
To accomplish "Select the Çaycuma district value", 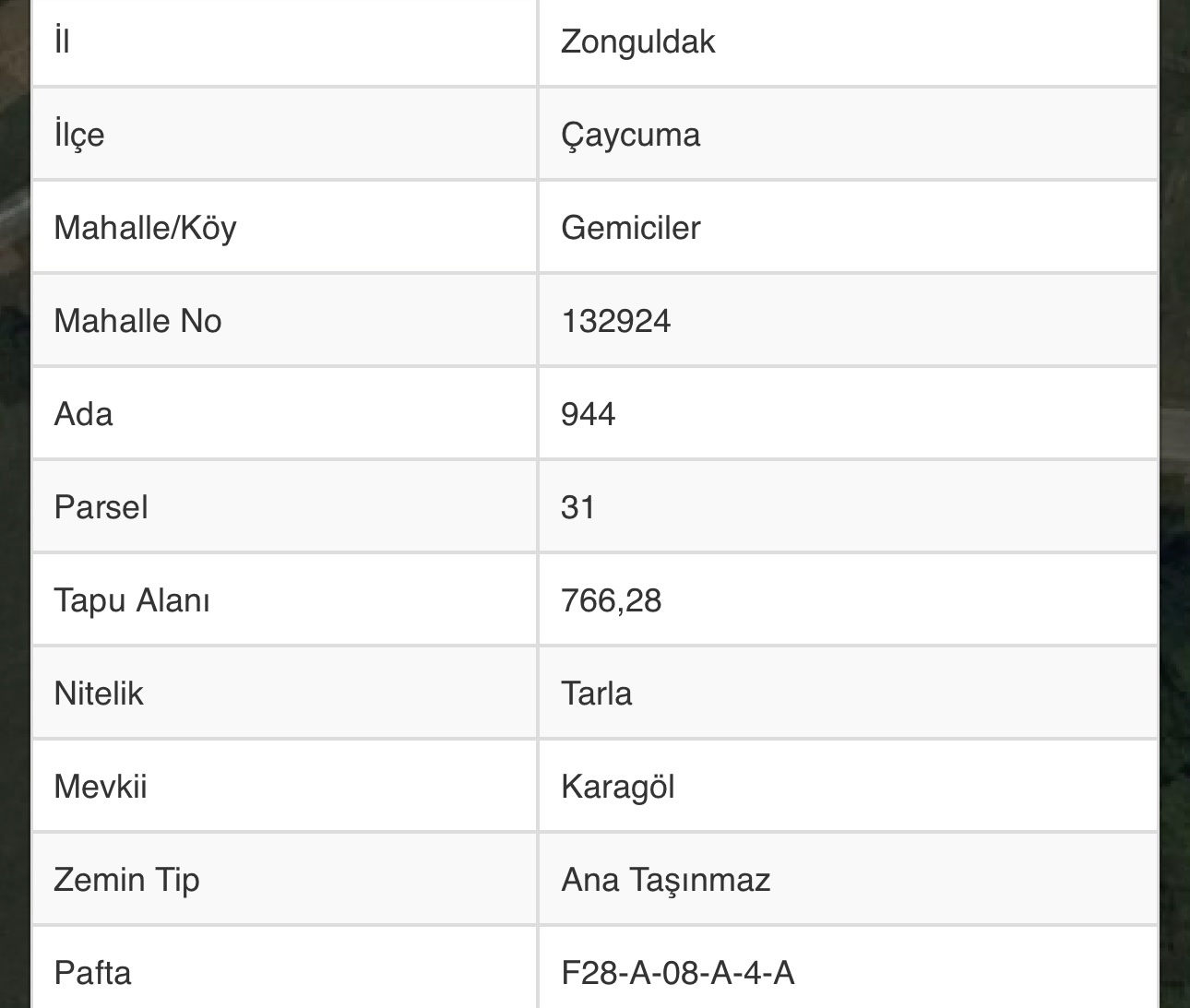I will point(630,136).
